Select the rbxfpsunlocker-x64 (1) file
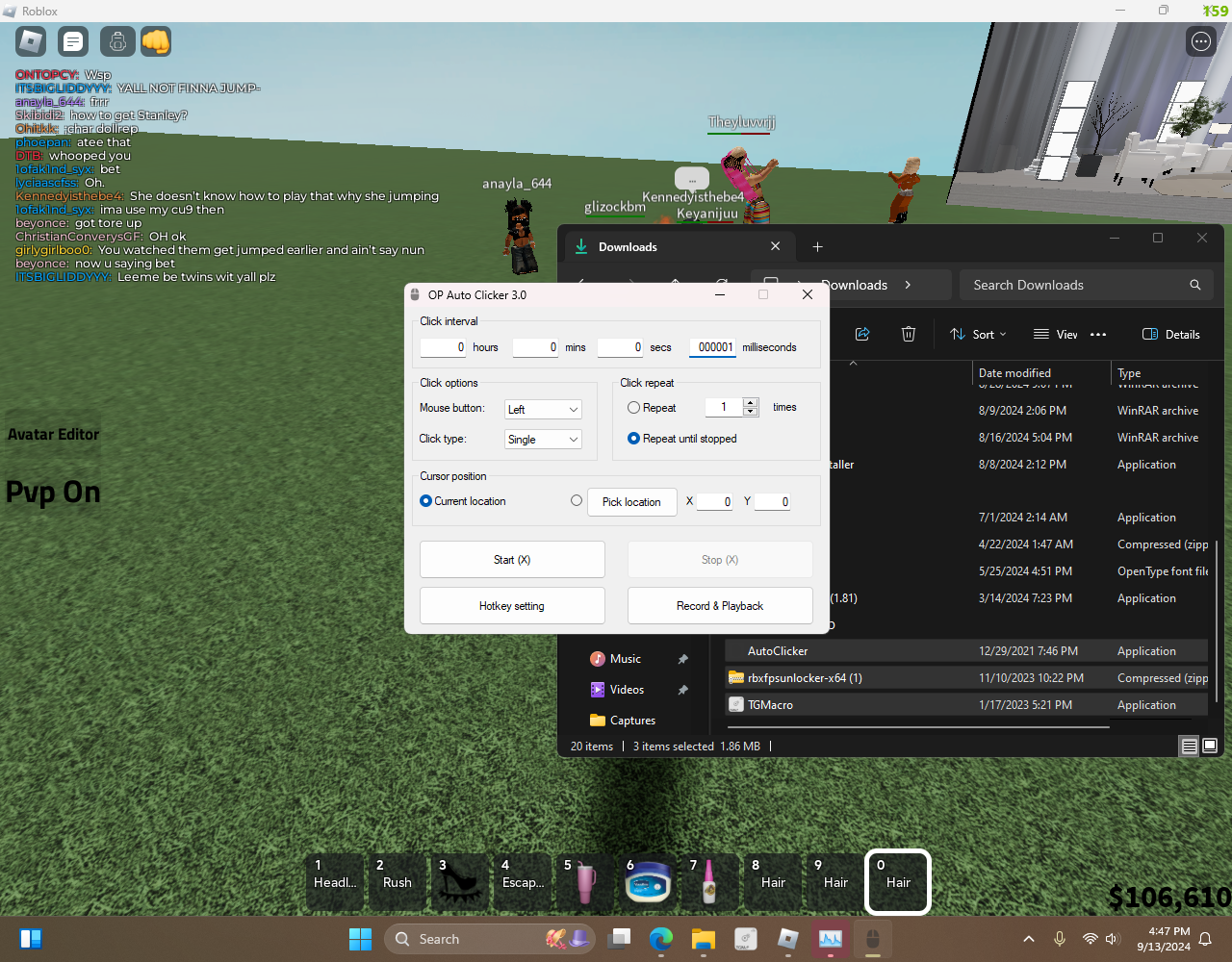Image resolution: width=1232 pixels, height=962 pixels. (x=966, y=678)
